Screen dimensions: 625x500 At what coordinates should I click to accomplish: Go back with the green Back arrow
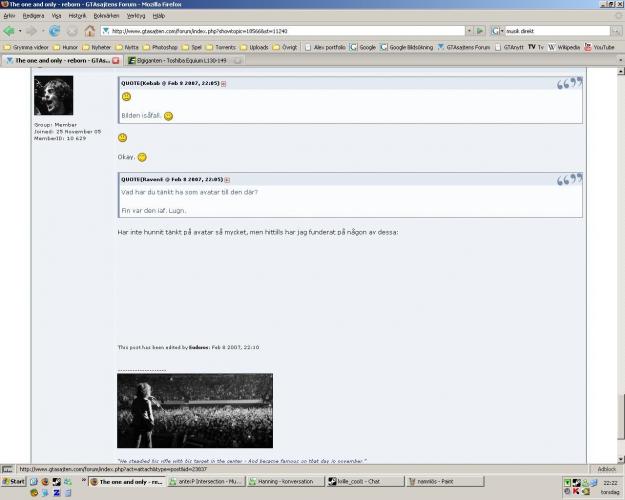point(9,31)
